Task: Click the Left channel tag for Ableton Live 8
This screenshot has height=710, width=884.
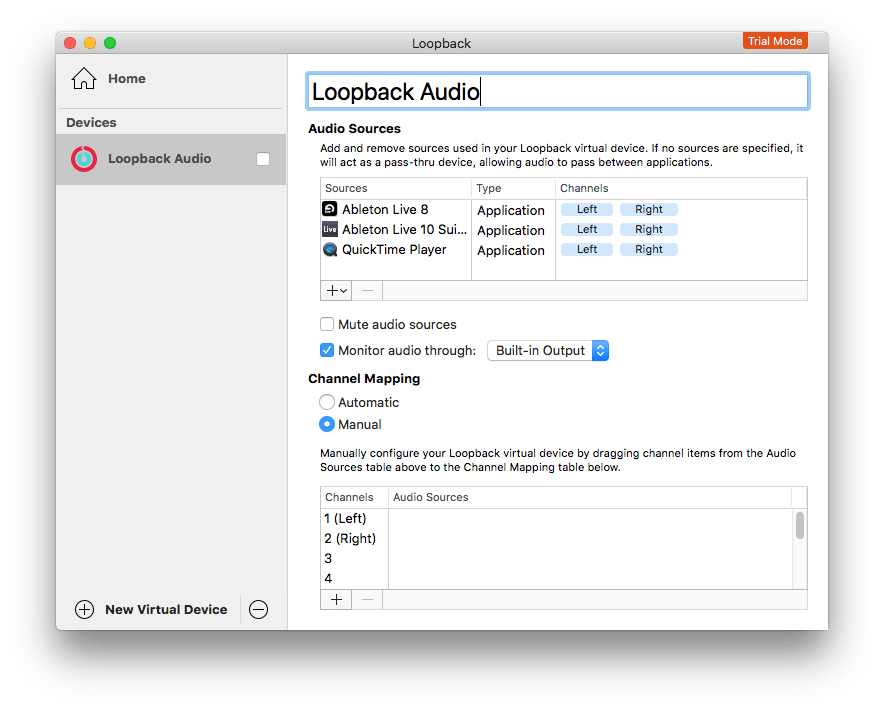Action: 587,208
